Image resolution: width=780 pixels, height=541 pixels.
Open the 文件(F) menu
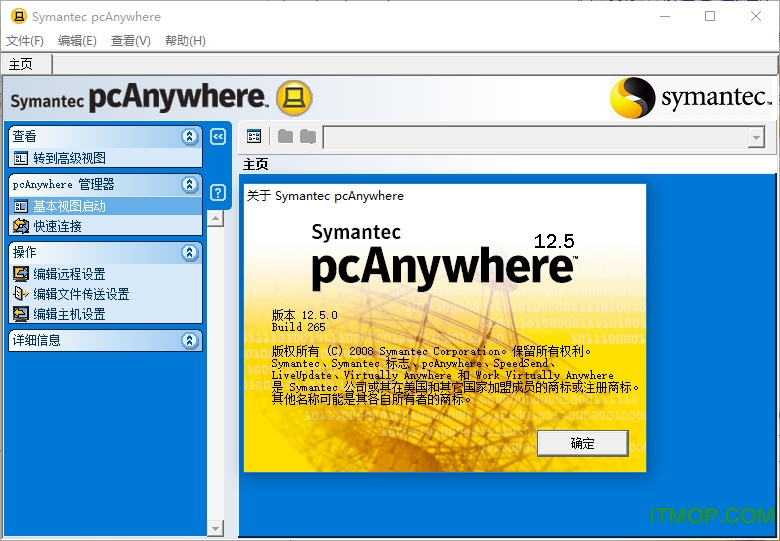(x=25, y=40)
